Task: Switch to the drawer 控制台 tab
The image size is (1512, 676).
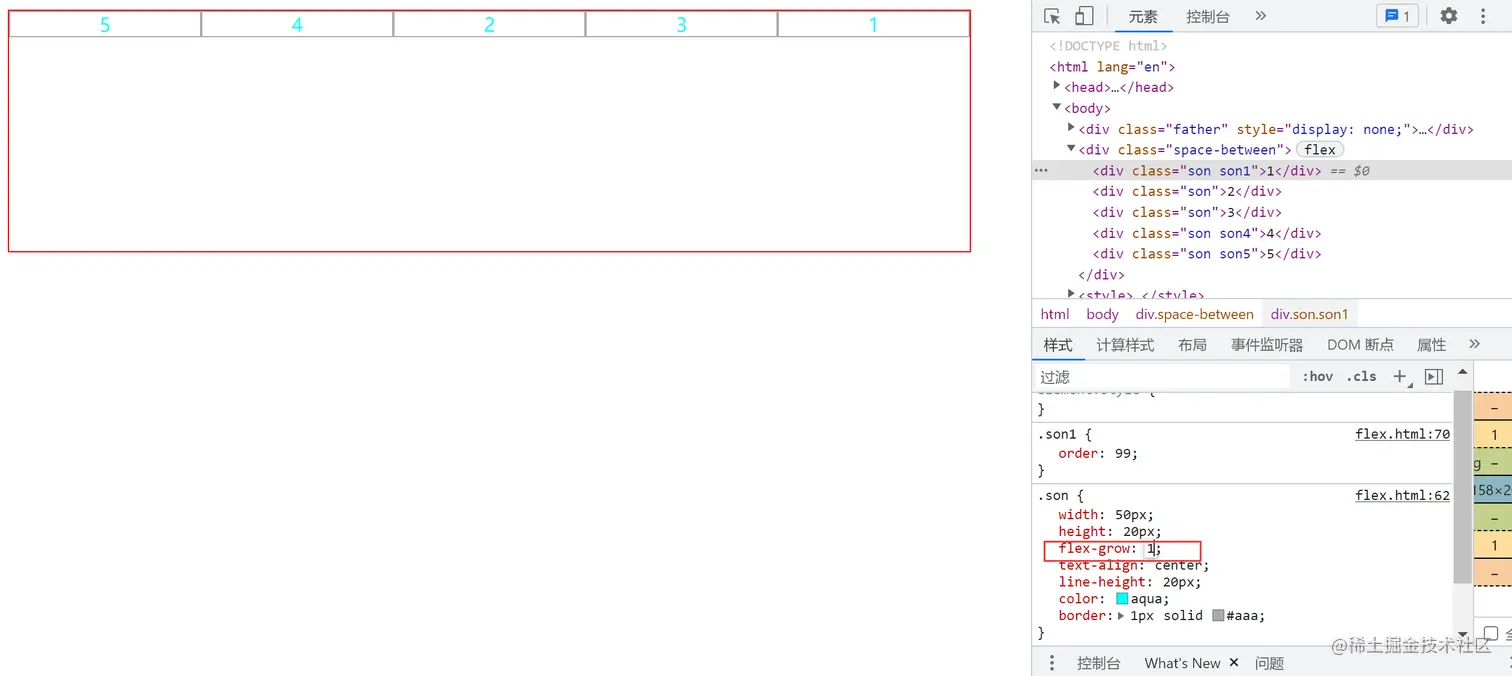Action: click(1099, 663)
